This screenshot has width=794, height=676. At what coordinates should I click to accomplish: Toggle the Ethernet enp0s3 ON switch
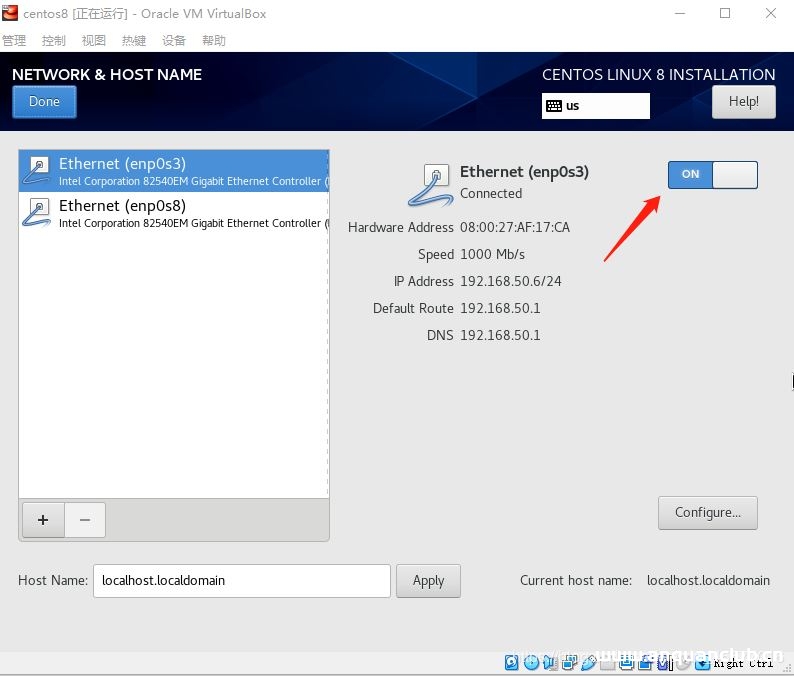click(x=712, y=175)
